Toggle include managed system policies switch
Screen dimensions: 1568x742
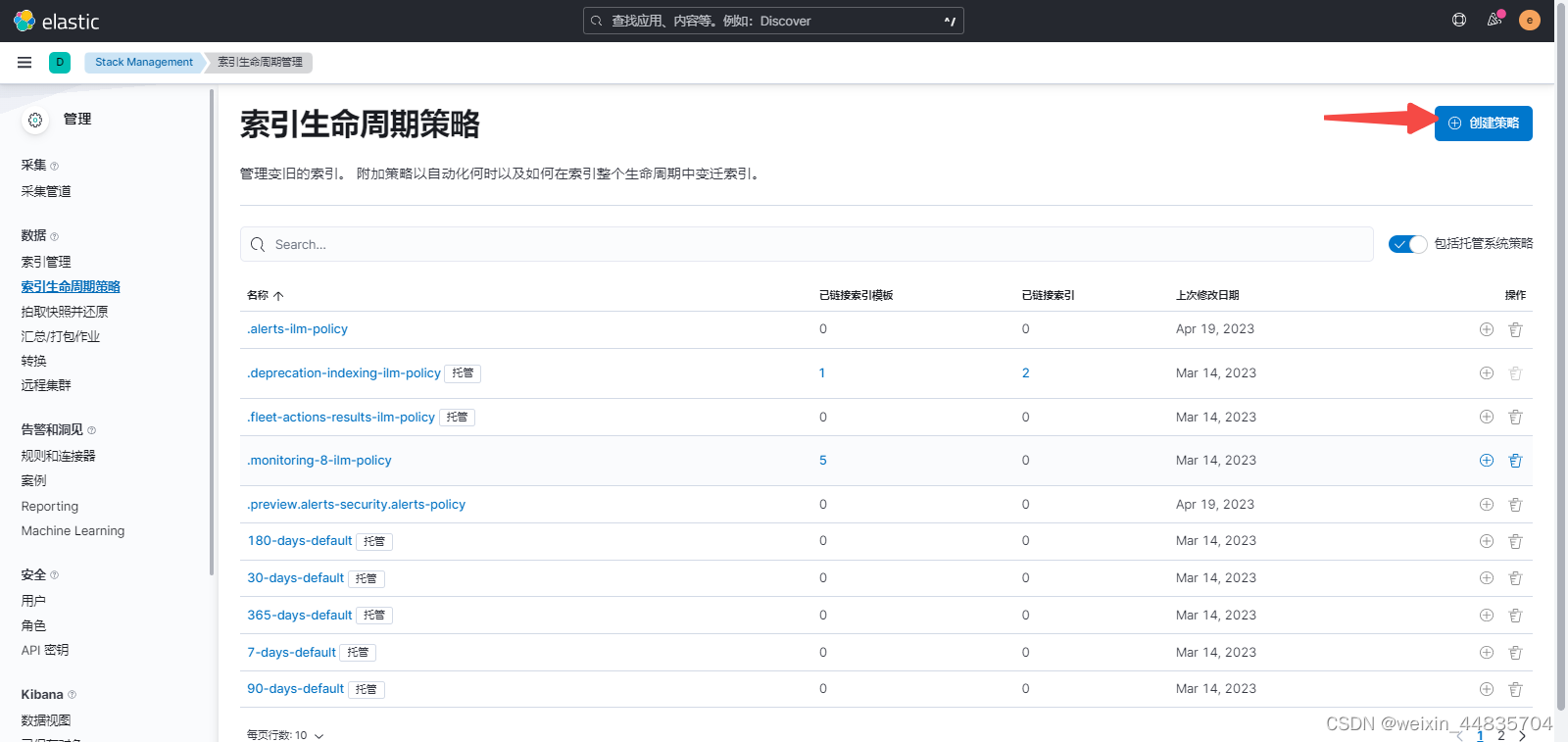point(1408,244)
